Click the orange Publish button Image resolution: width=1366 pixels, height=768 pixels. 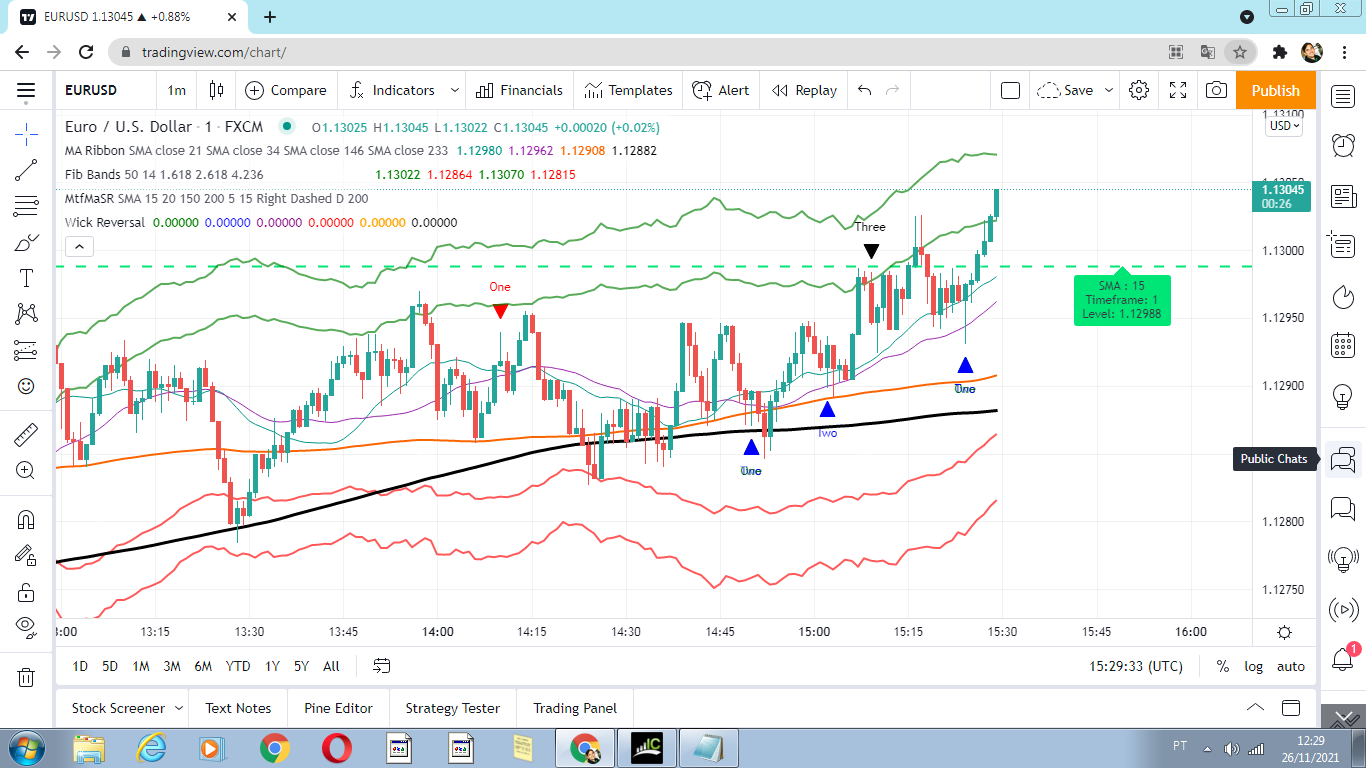(x=1276, y=90)
